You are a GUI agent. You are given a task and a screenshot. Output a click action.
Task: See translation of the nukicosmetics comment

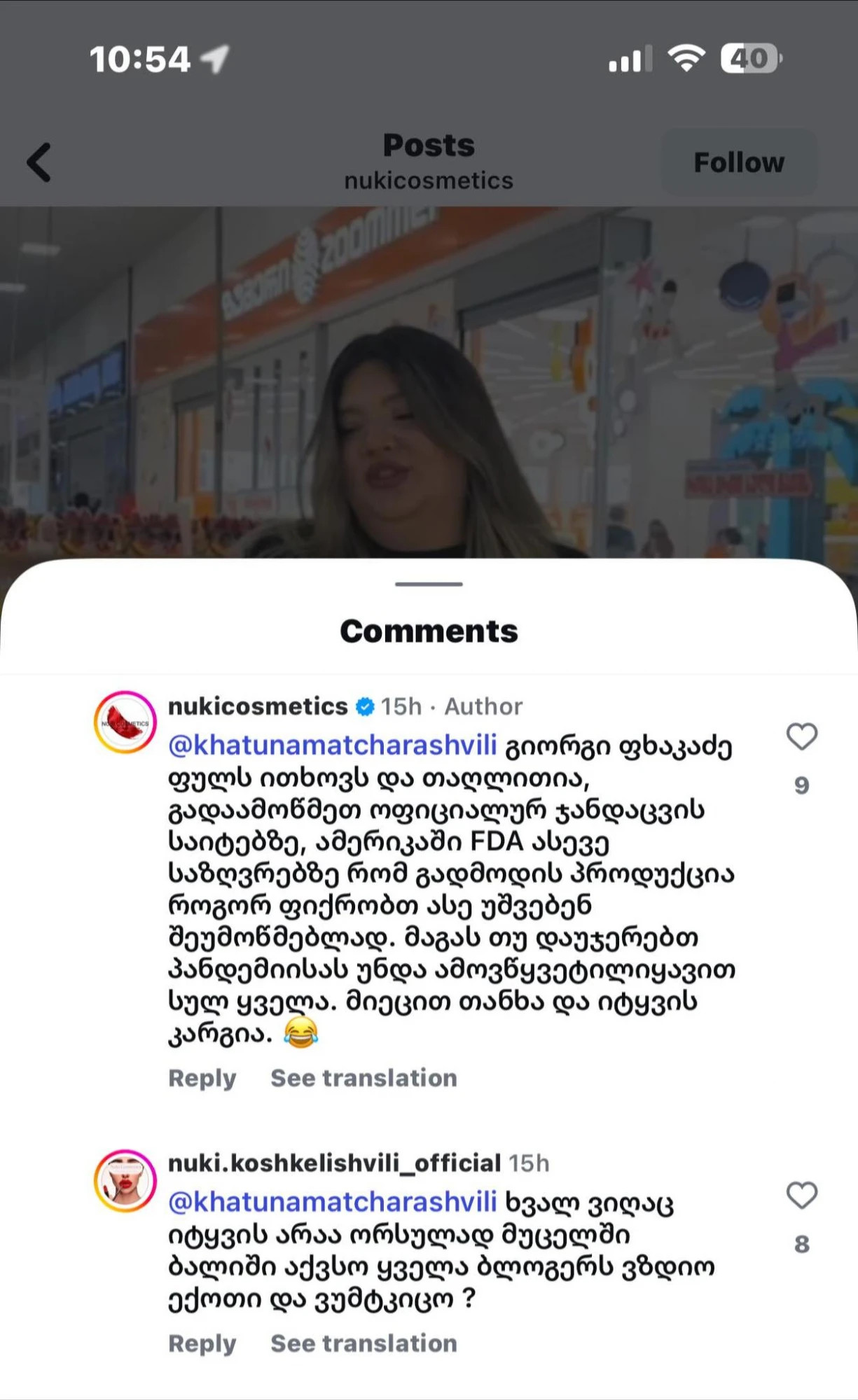pyautogui.click(x=364, y=1078)
